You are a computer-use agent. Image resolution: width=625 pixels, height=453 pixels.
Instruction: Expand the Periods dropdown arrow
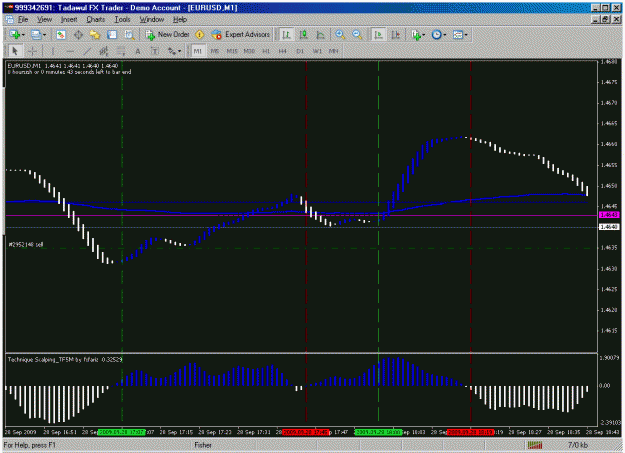pos(445,35)
